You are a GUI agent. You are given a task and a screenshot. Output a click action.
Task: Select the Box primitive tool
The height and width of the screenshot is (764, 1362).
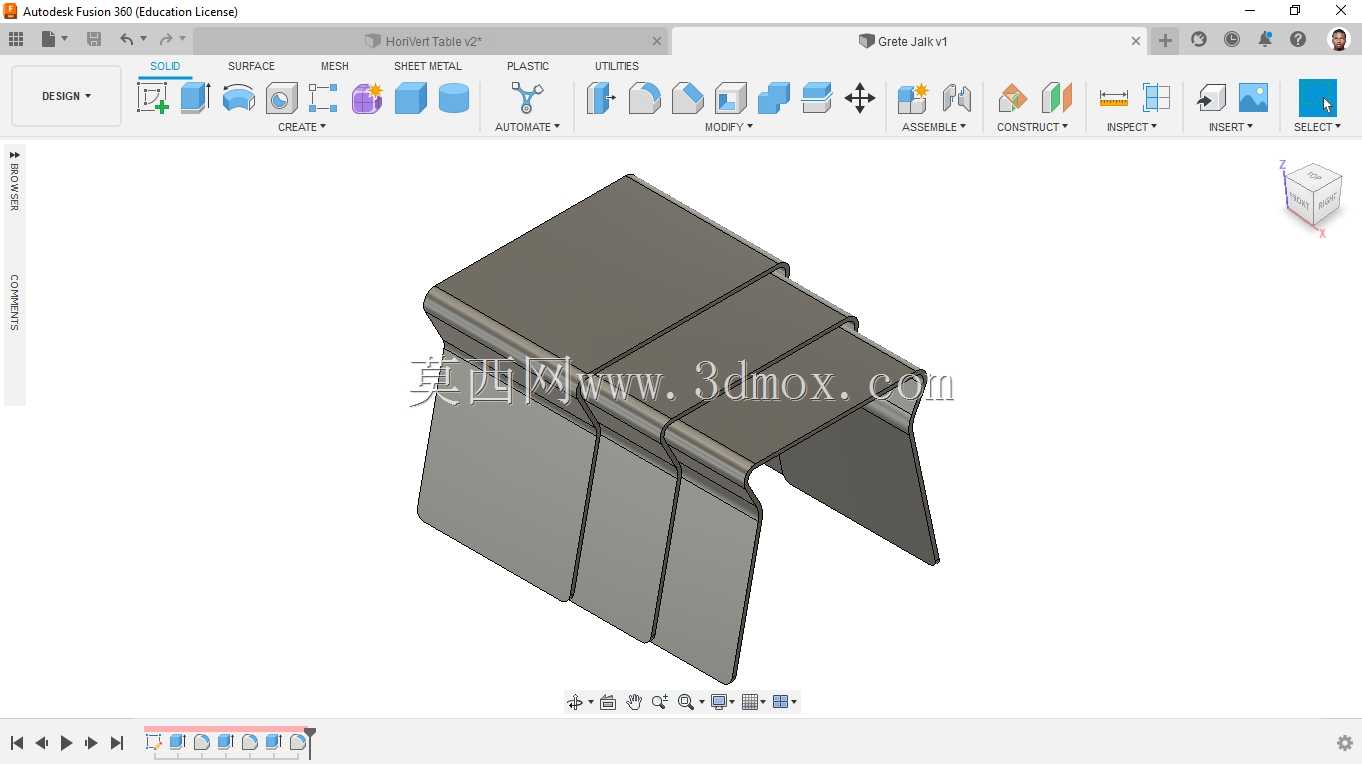[x=410, y=98]
